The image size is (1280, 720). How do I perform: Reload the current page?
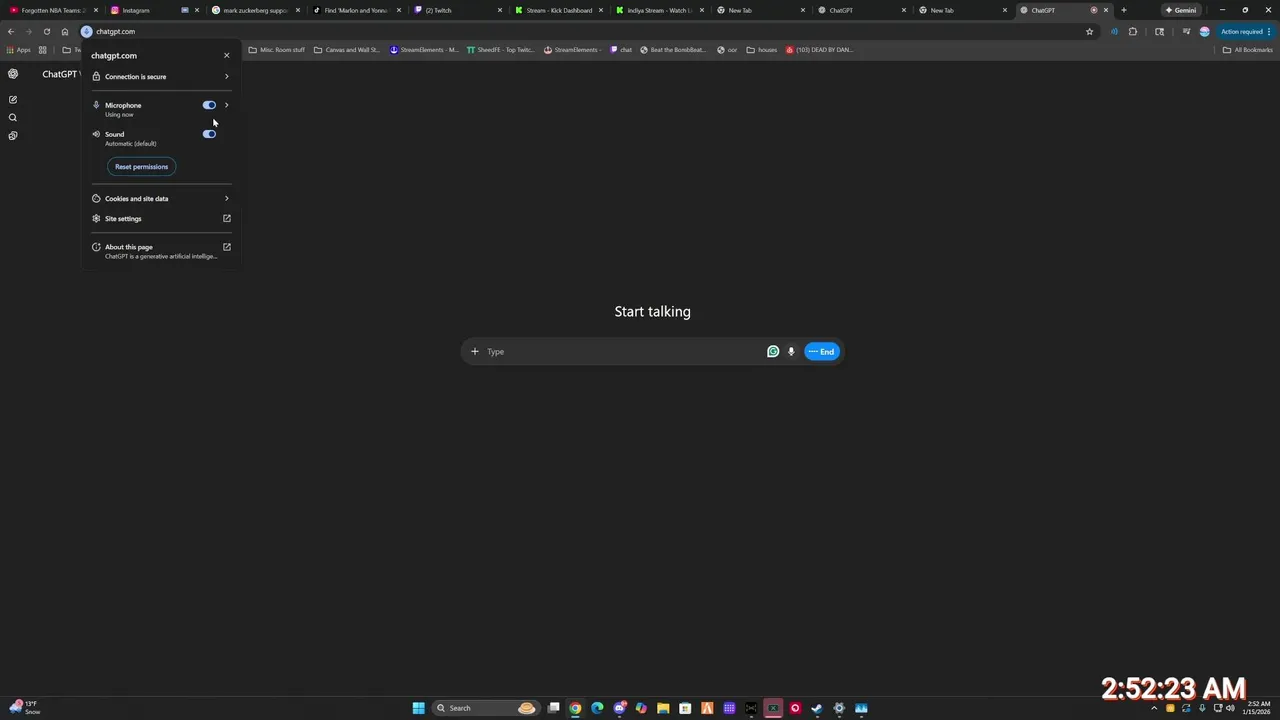point(46,31)
